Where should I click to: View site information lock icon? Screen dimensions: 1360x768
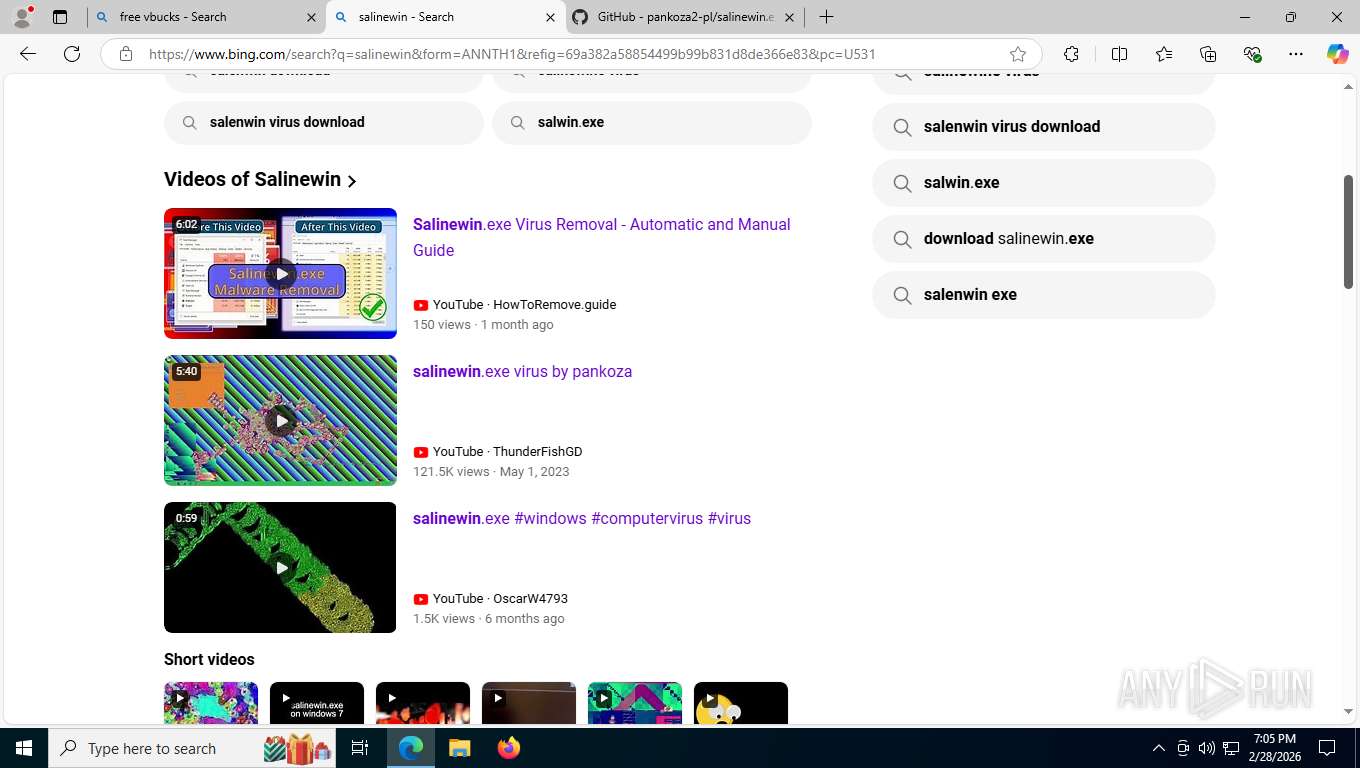click(x=125, y=54)
